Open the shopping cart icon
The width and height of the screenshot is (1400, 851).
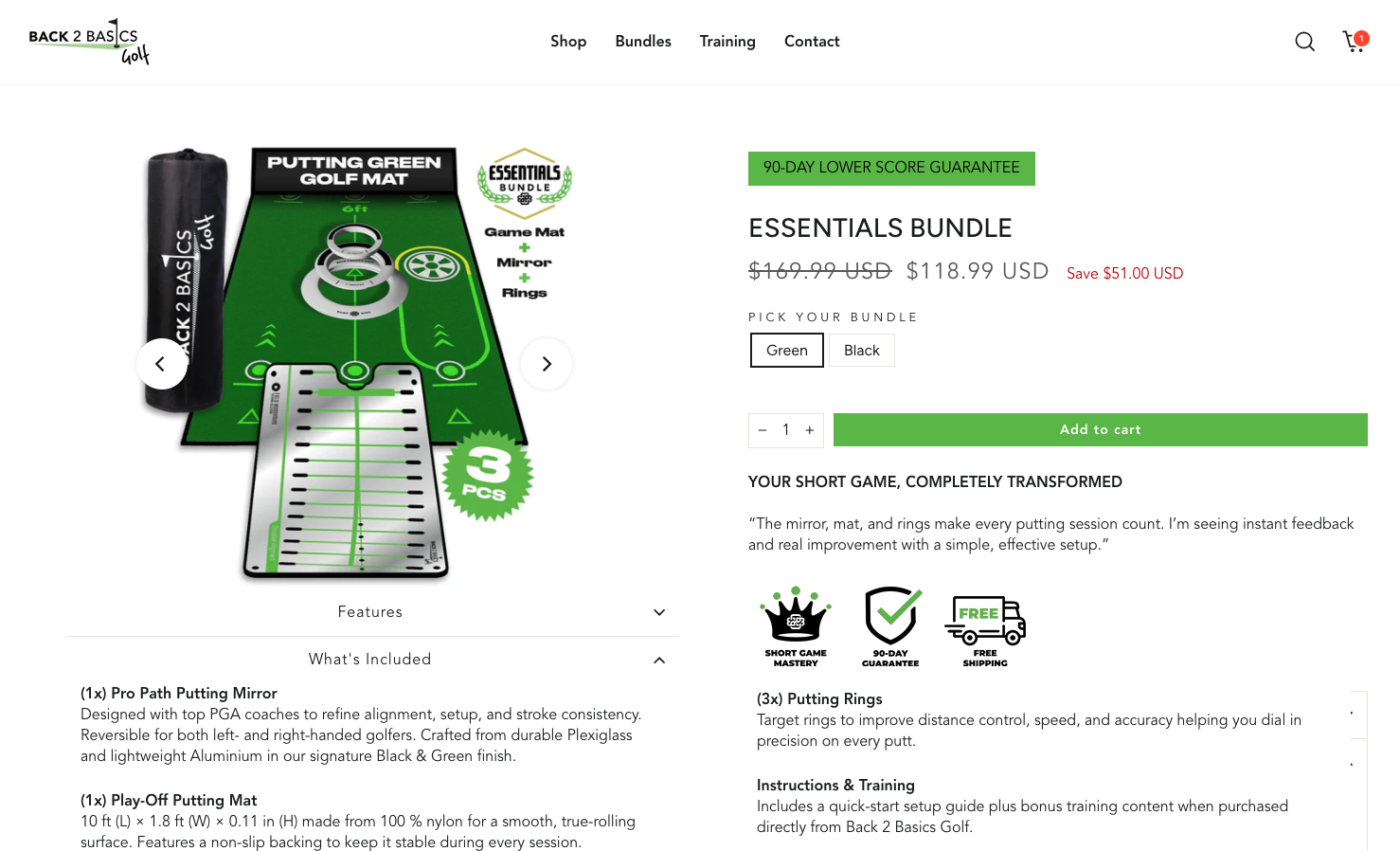tap(1355, 41)
